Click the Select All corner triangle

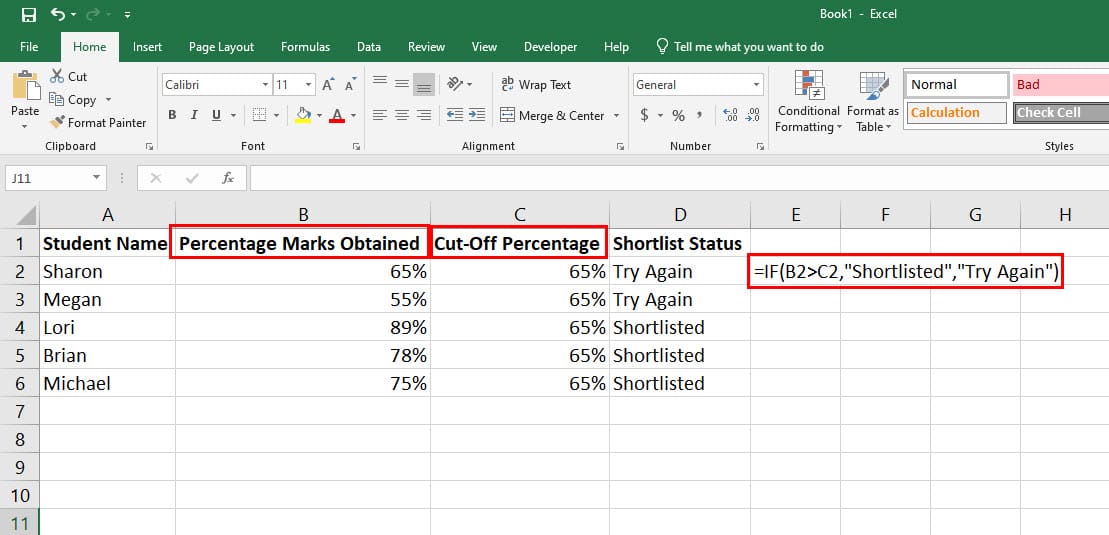pos(25,214)
